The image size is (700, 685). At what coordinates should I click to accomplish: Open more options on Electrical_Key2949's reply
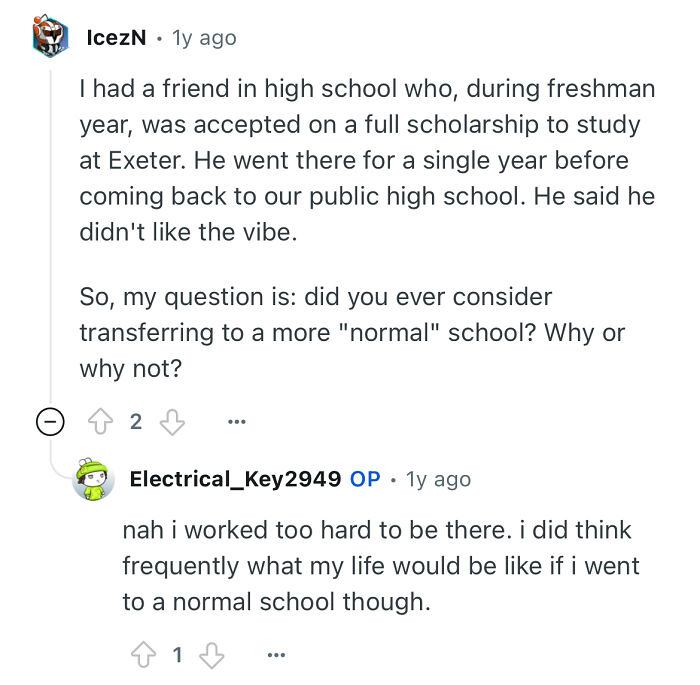point(277,655)
